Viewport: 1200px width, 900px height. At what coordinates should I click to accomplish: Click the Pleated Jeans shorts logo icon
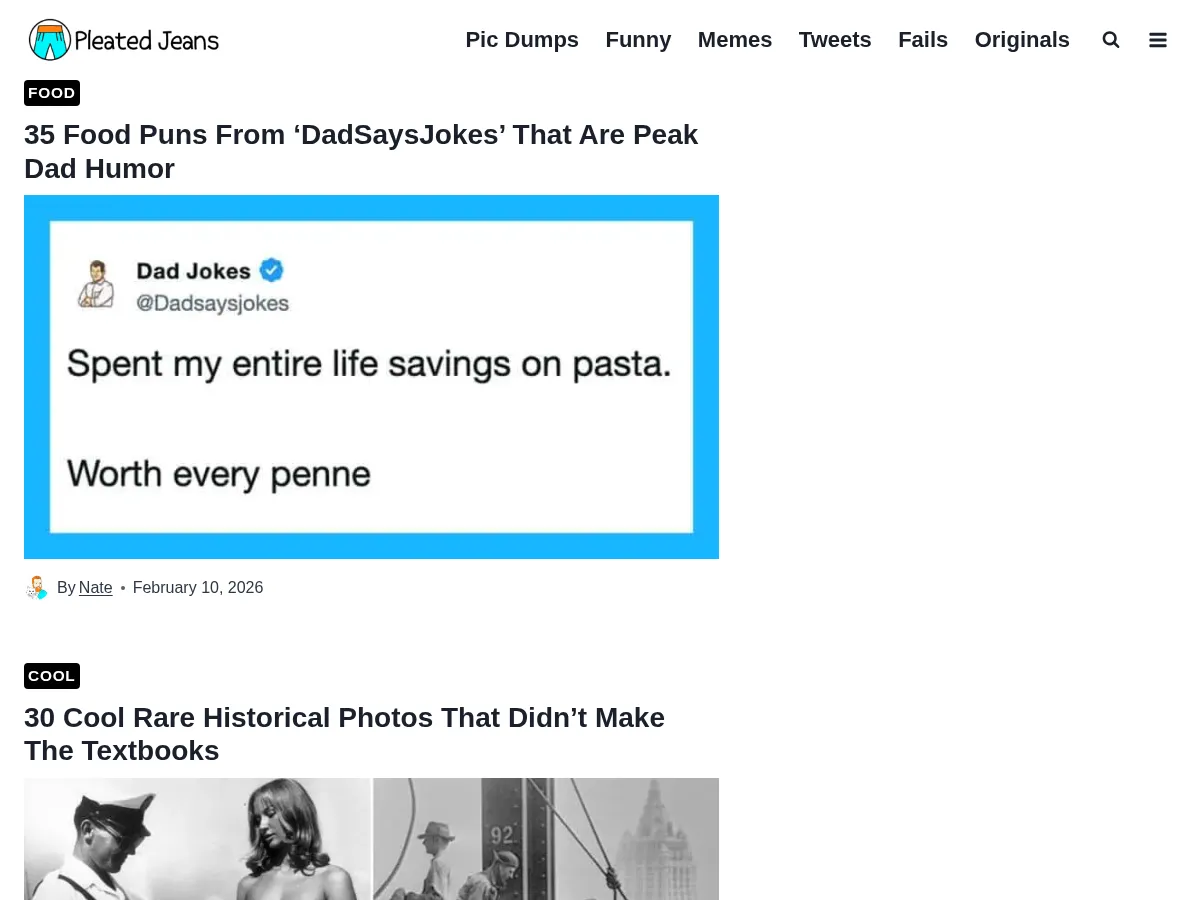50,40
